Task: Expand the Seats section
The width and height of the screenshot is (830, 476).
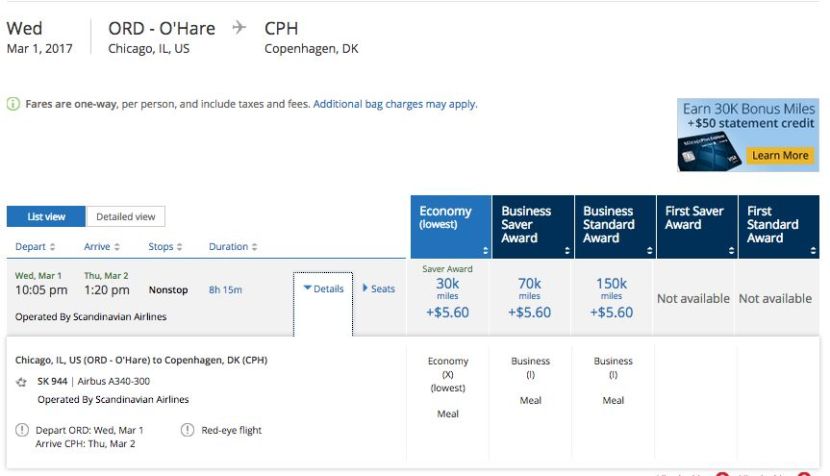Action: coord(378,289)
